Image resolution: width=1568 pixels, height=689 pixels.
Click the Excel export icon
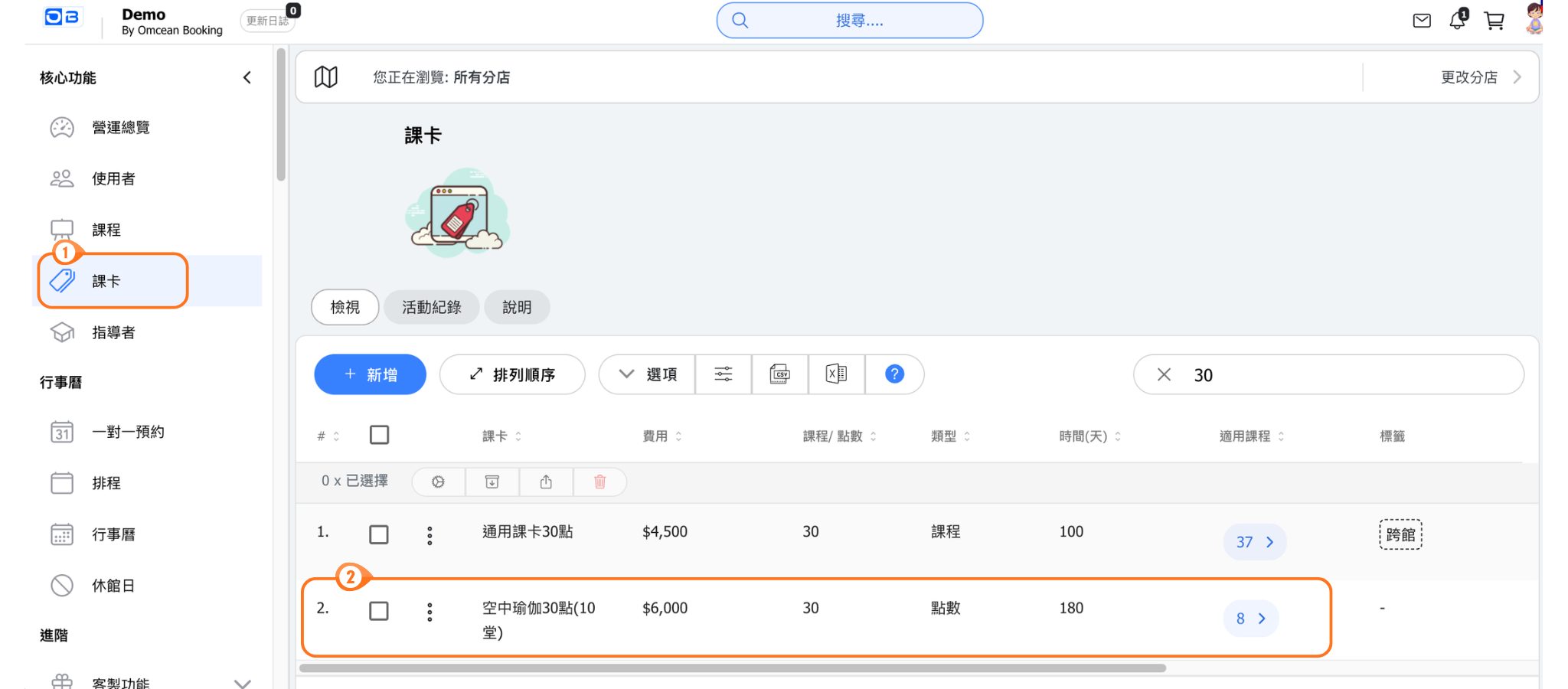click(x=836, y=374)
